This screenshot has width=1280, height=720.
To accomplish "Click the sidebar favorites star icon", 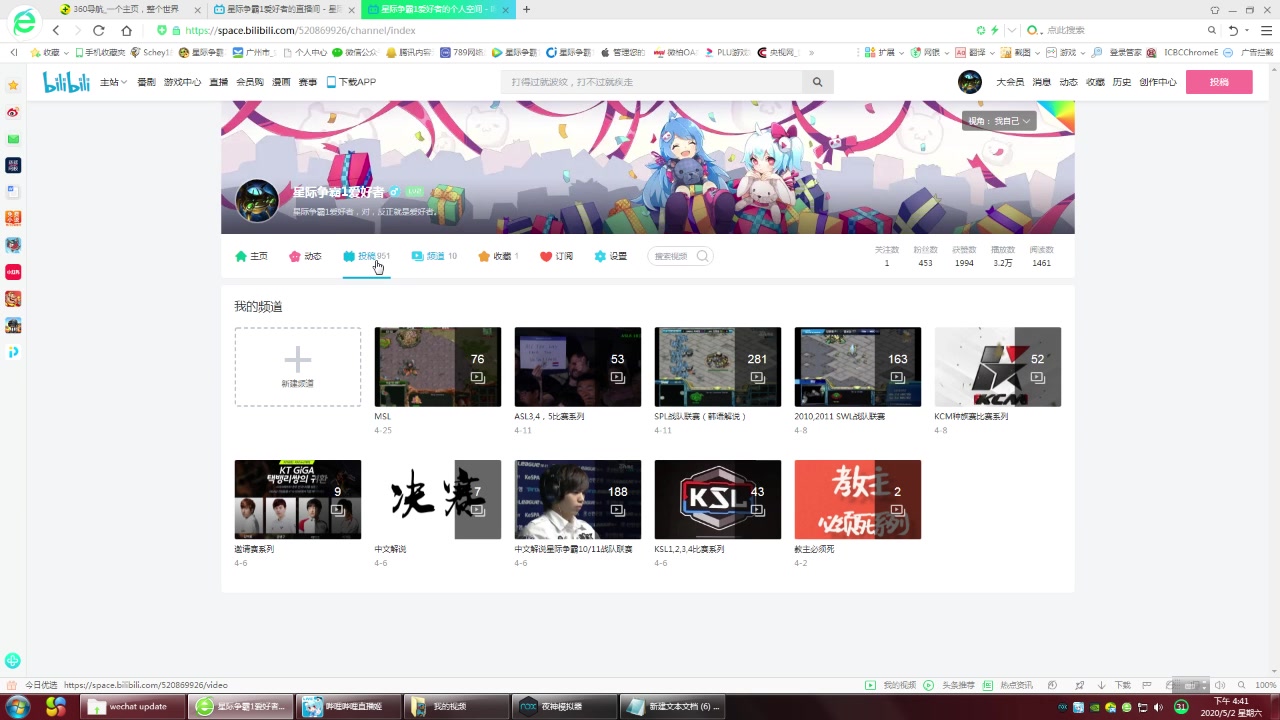I will pos(13,86).
